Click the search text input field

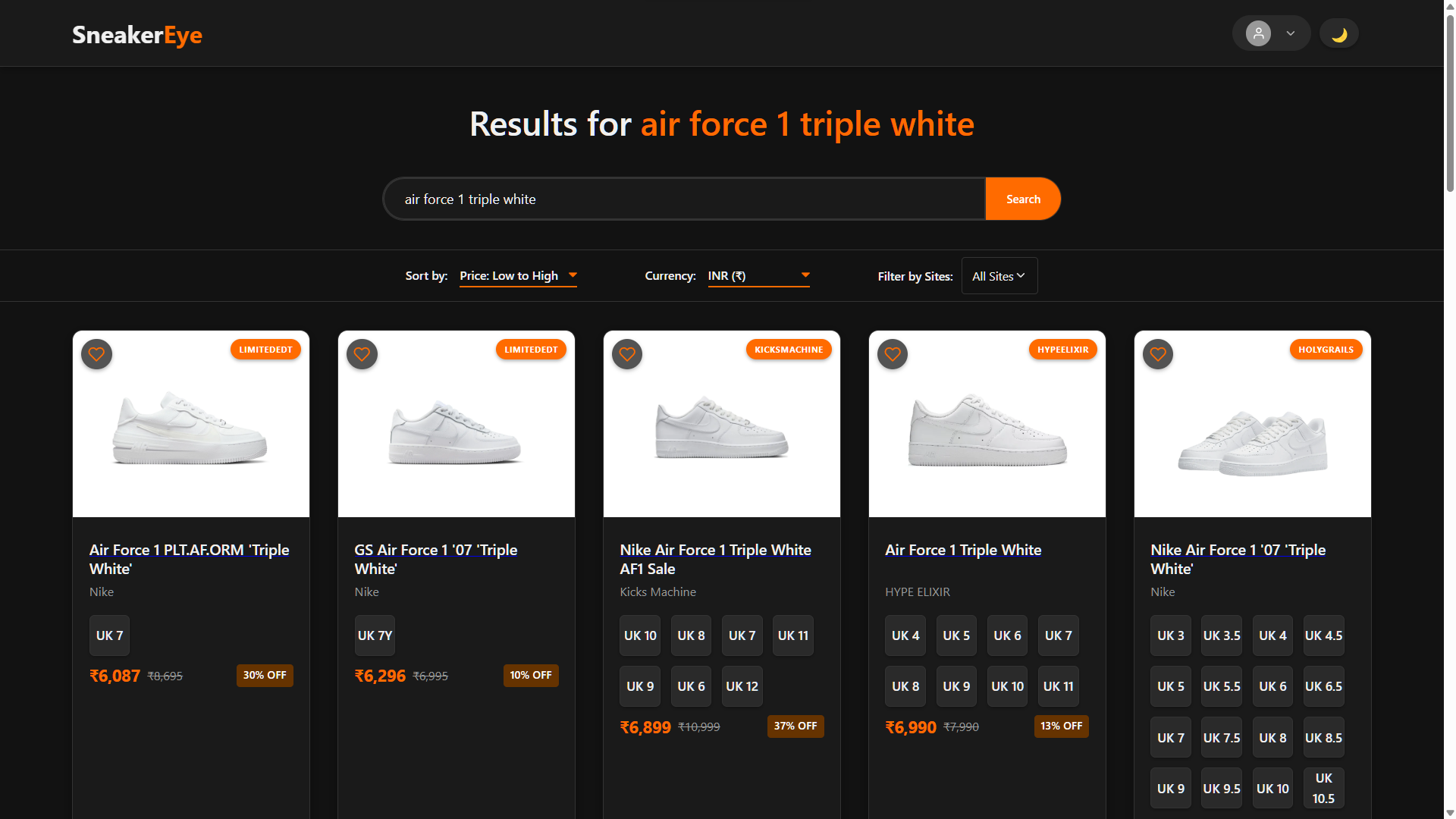[x=684, y=199]
